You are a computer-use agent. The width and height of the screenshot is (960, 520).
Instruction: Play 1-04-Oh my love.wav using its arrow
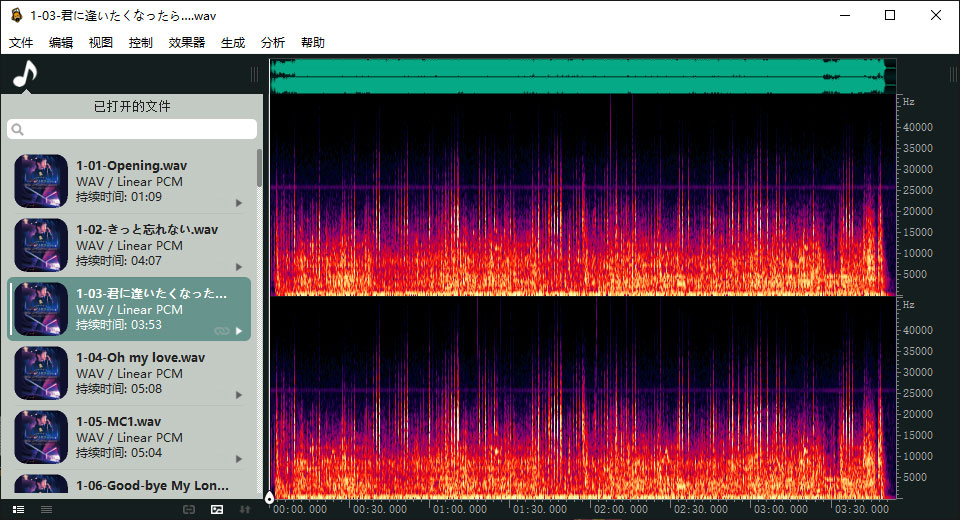[239, 395]
